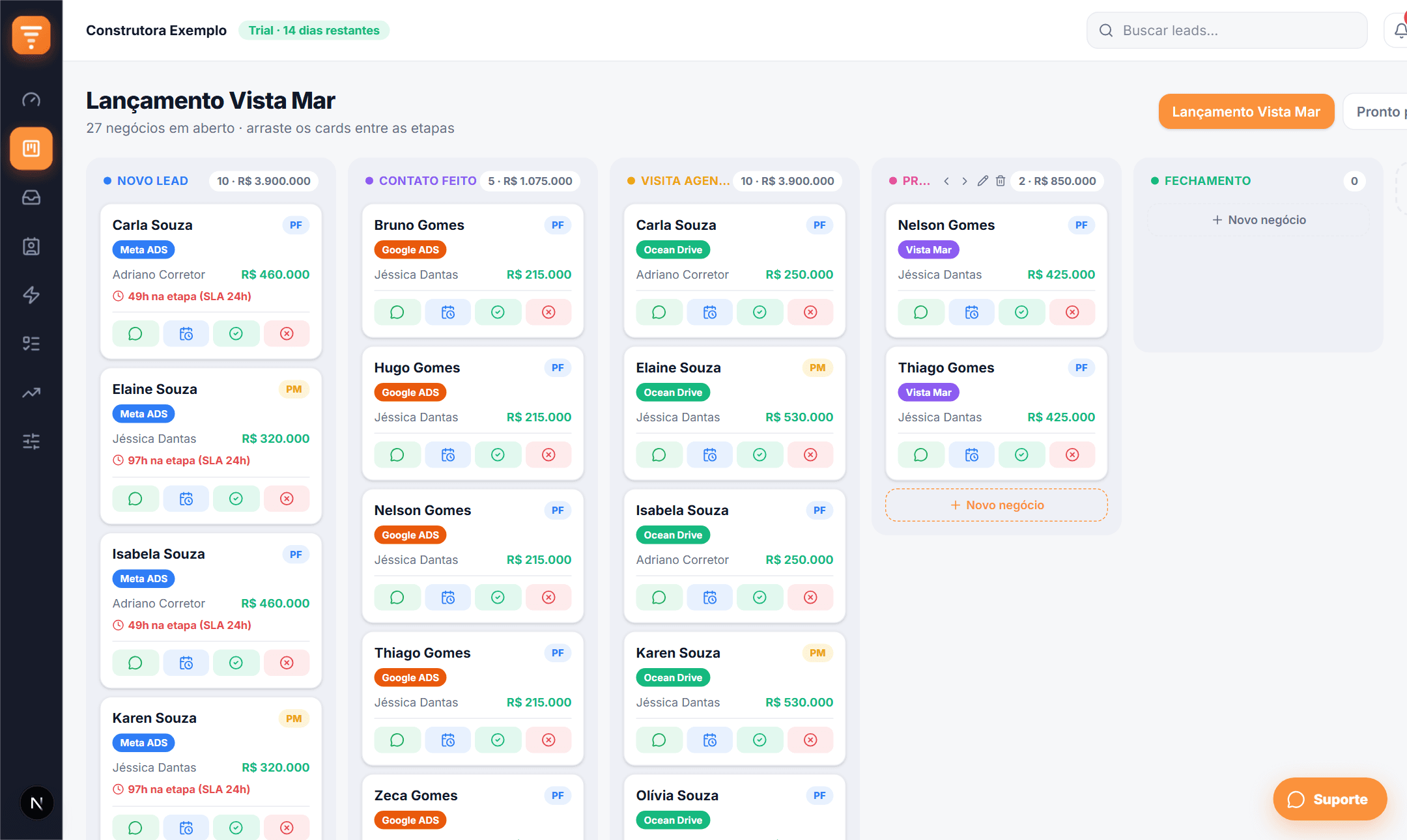Schedule activity on Thiago Gomes Google ADS card
1407x840 pixels.
tap(448, 740)
